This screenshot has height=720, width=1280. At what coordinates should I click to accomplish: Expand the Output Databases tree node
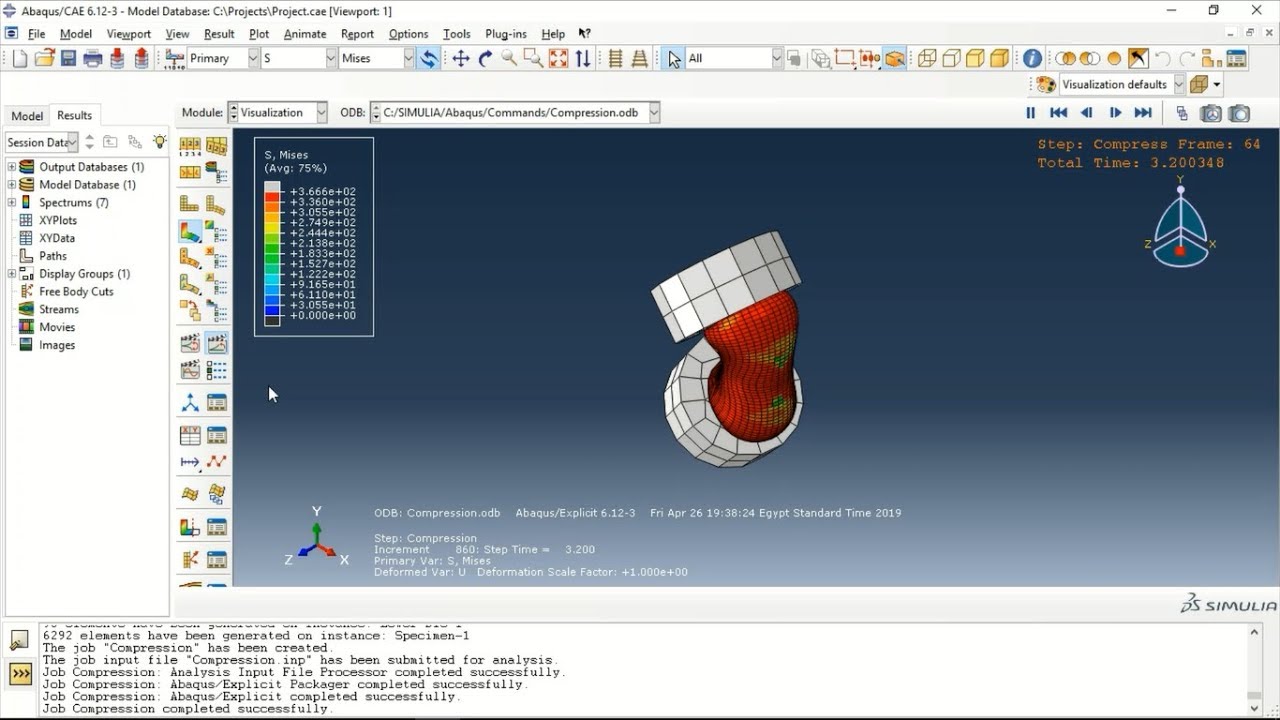pyautogui.click(x=12, y=167)
